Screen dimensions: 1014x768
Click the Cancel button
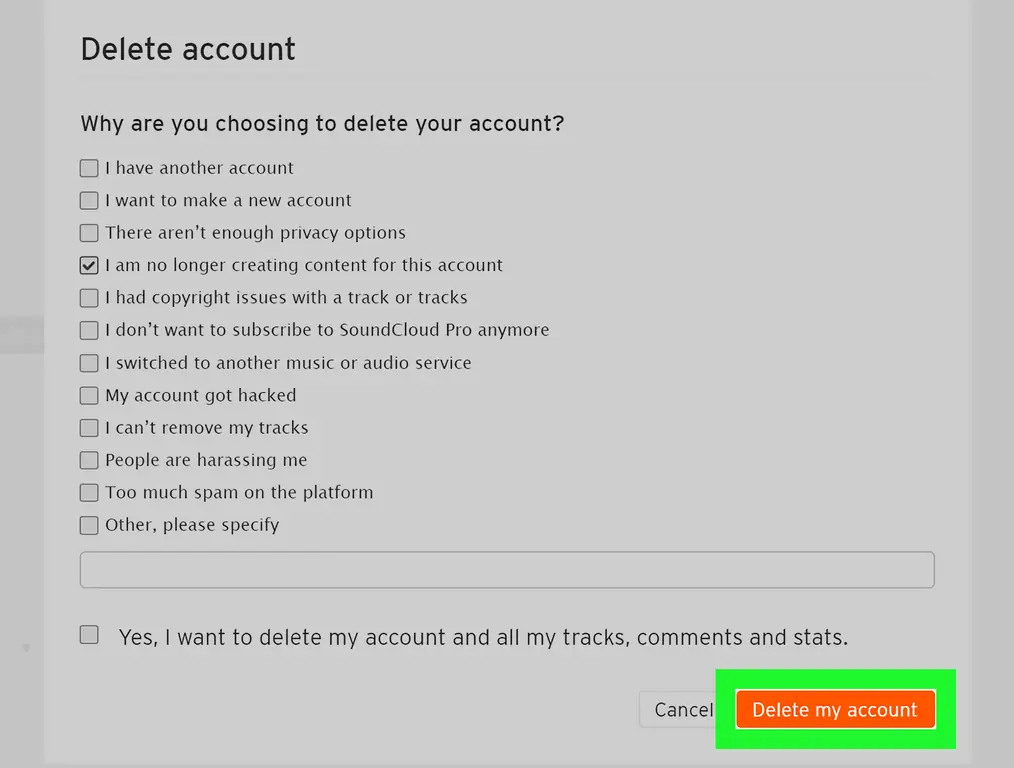676,710
